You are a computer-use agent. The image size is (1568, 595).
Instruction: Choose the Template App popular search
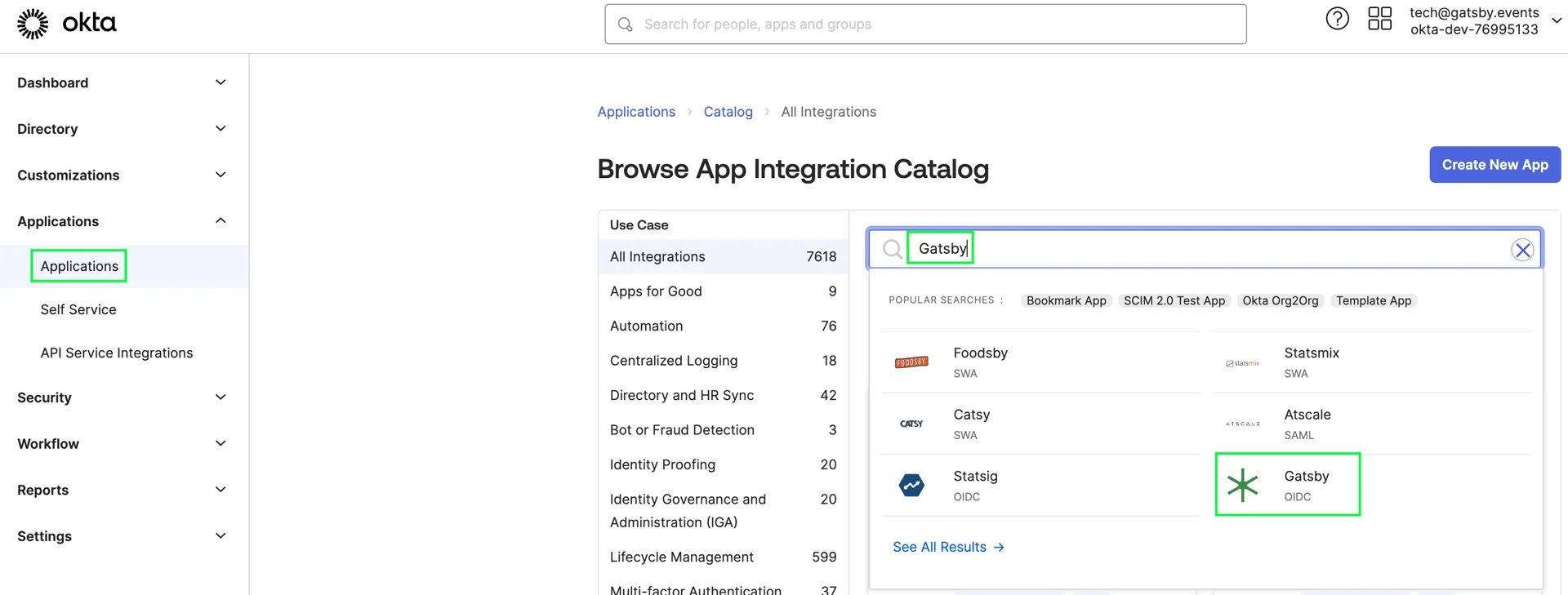pos(1373,300)
